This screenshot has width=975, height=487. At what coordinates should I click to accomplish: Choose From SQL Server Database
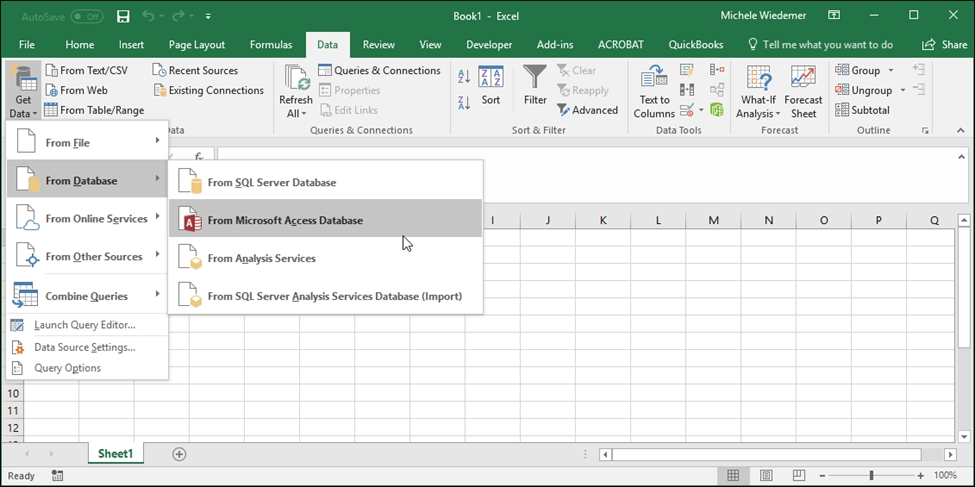click(x=326, y=182)
